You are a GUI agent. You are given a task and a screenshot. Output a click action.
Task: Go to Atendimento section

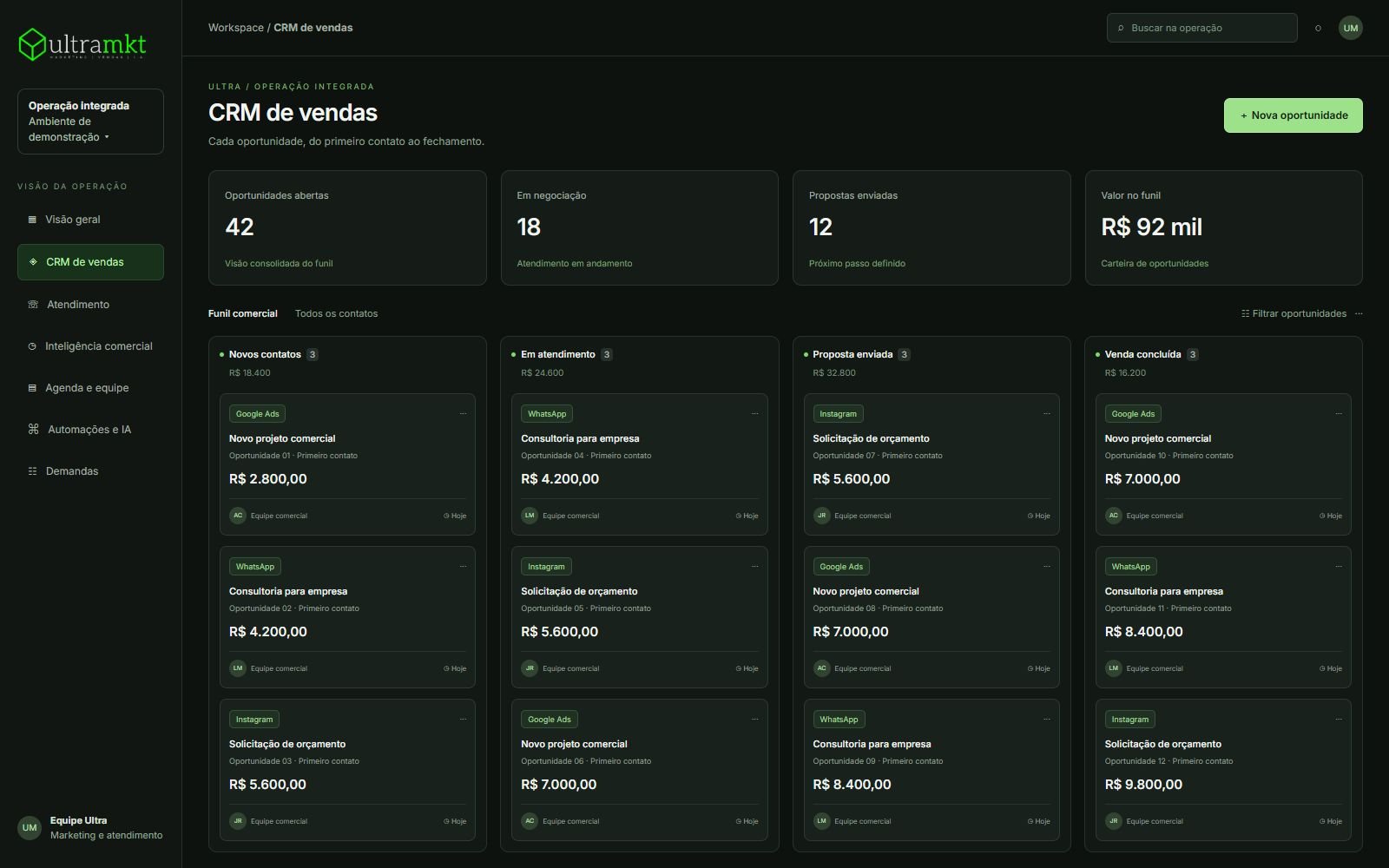[90, 305]
